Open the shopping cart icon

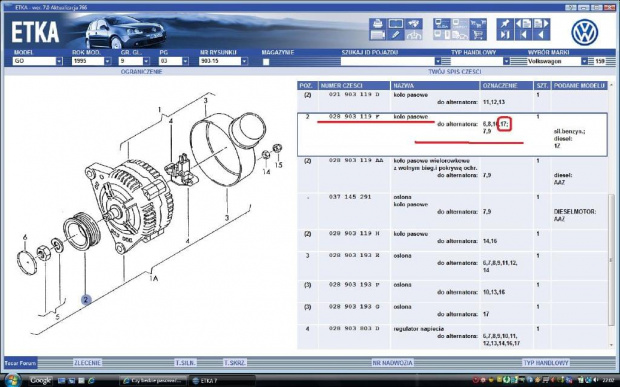[478, 35]
